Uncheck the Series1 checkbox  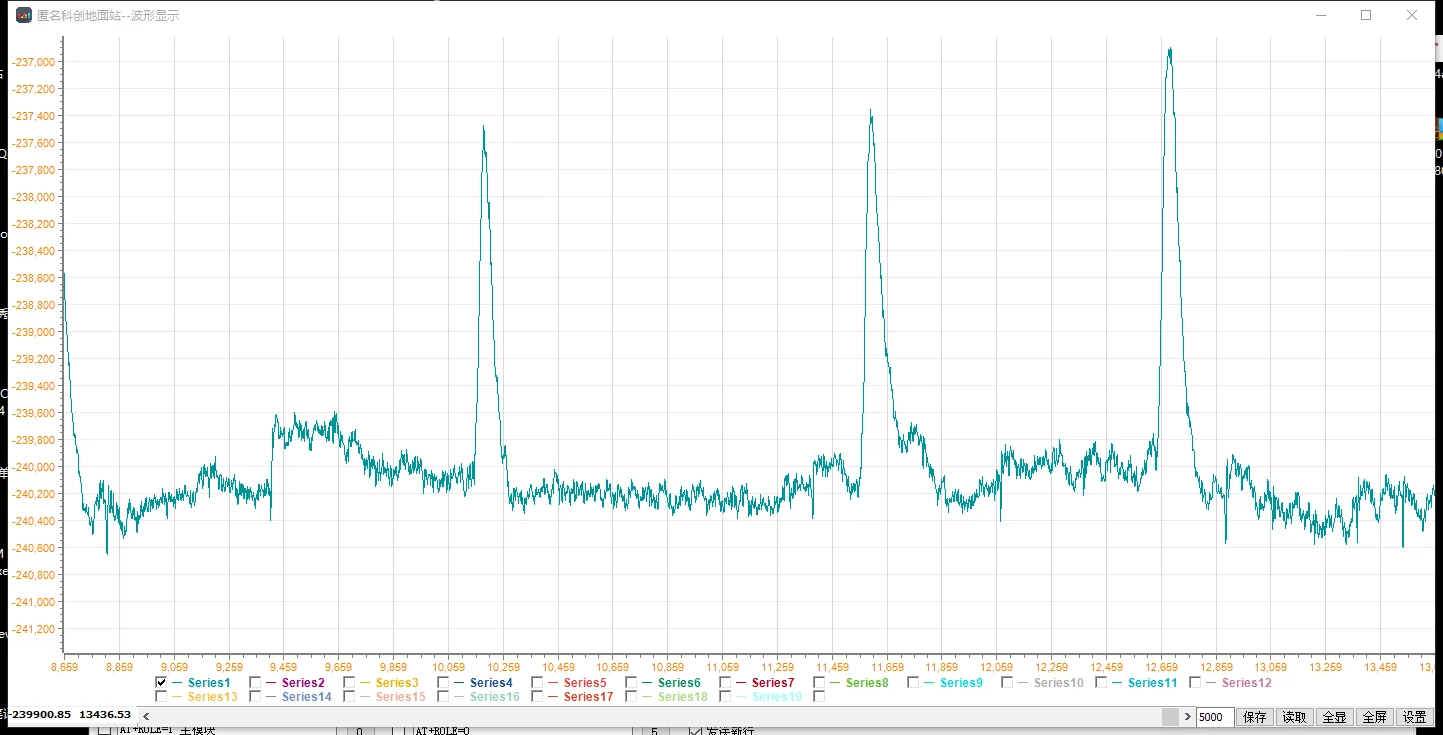[162, 683]
